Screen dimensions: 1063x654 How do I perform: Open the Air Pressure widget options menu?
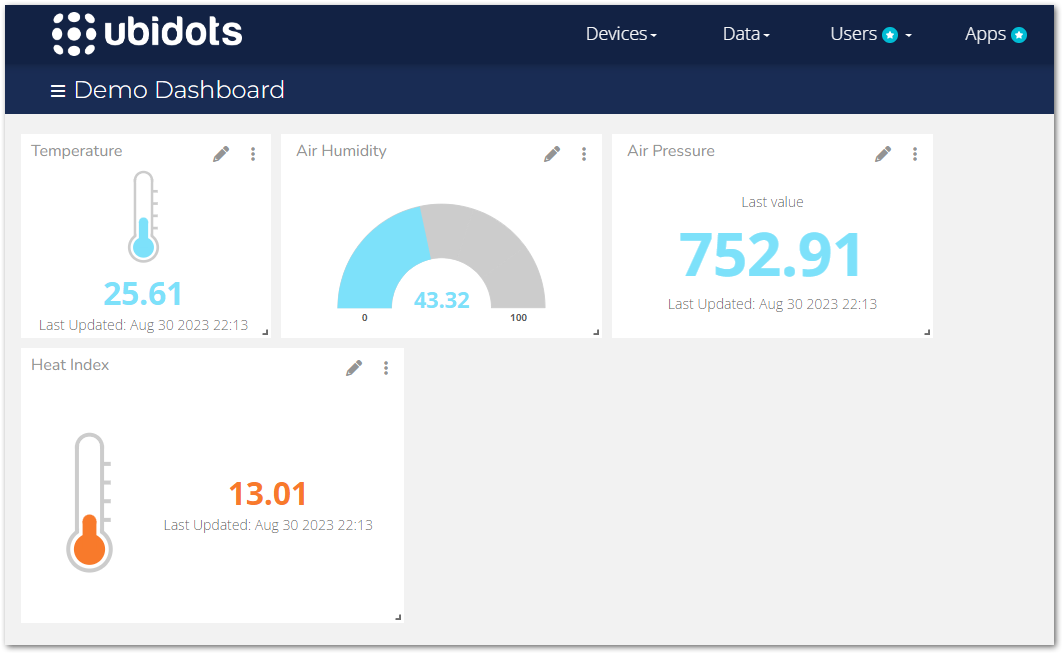click(914, 153)
